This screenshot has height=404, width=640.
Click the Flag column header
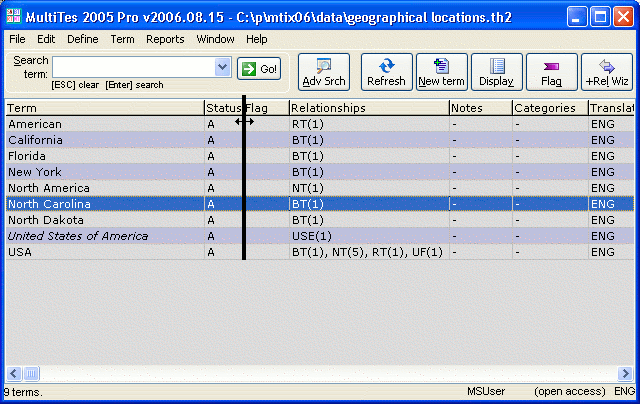(x=267, y=108)
